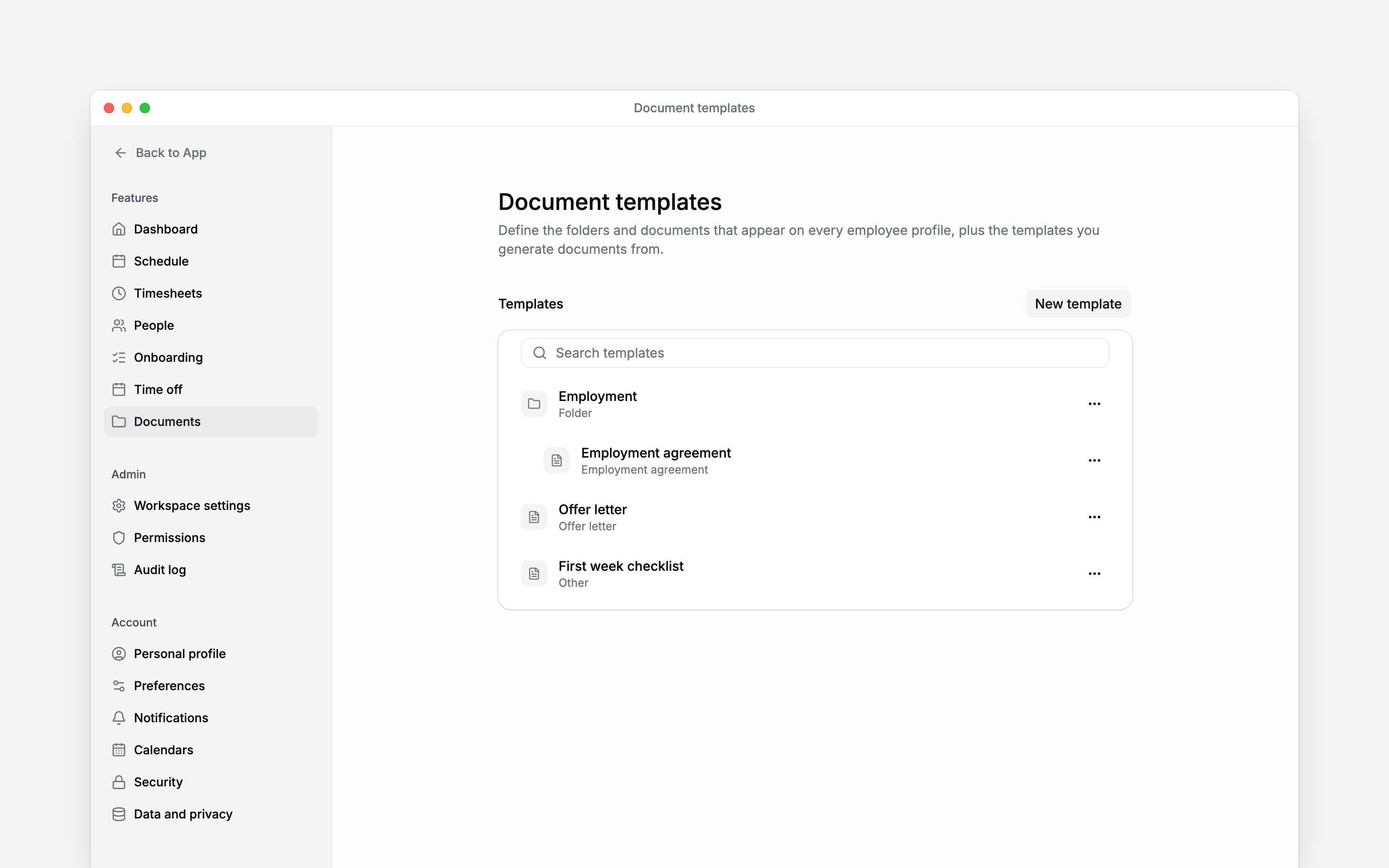1389x868 pixels.
Task: Open the Employment folder row
Action: click(x=815, y=404)
